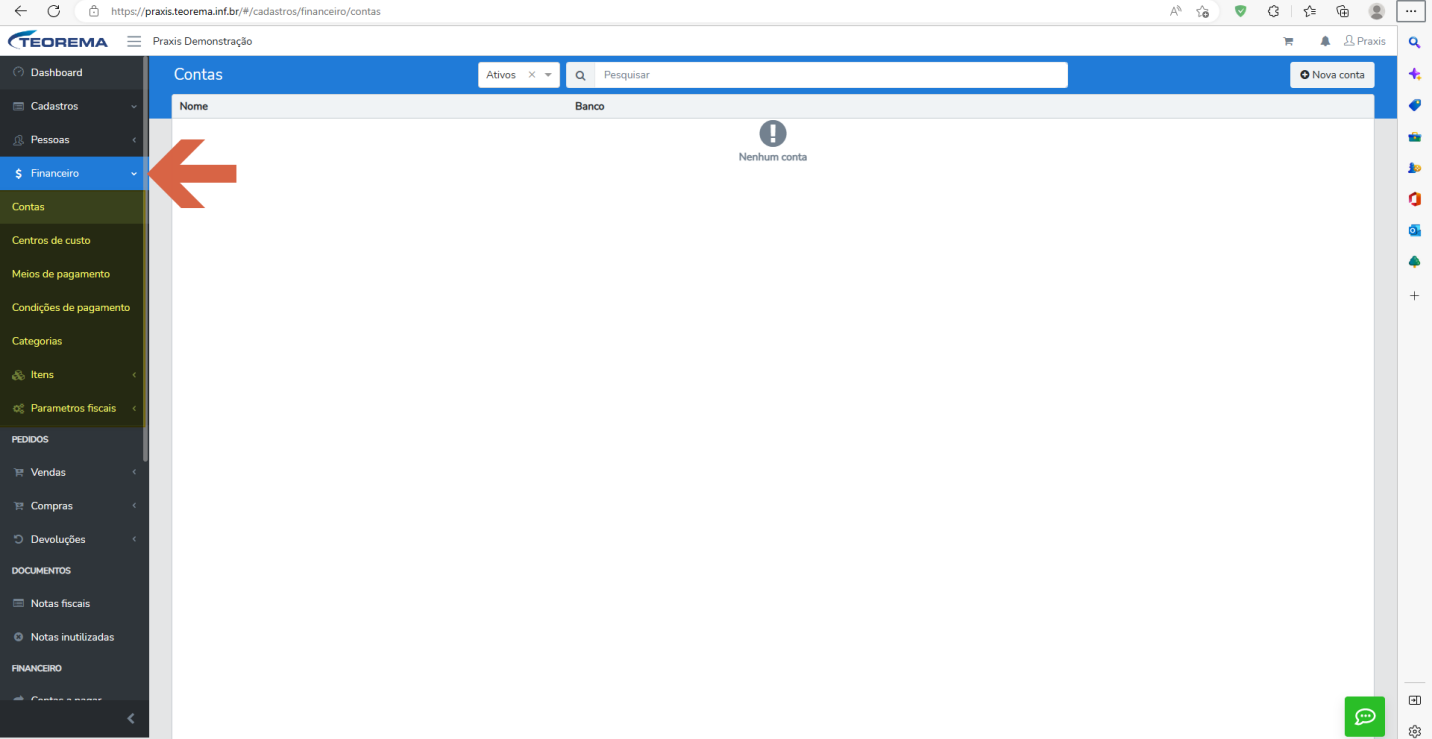The width and height of the screenshot is (1432, 739).
Task: Open the Ativos status dropdown arrow
Action: (548, 75)
